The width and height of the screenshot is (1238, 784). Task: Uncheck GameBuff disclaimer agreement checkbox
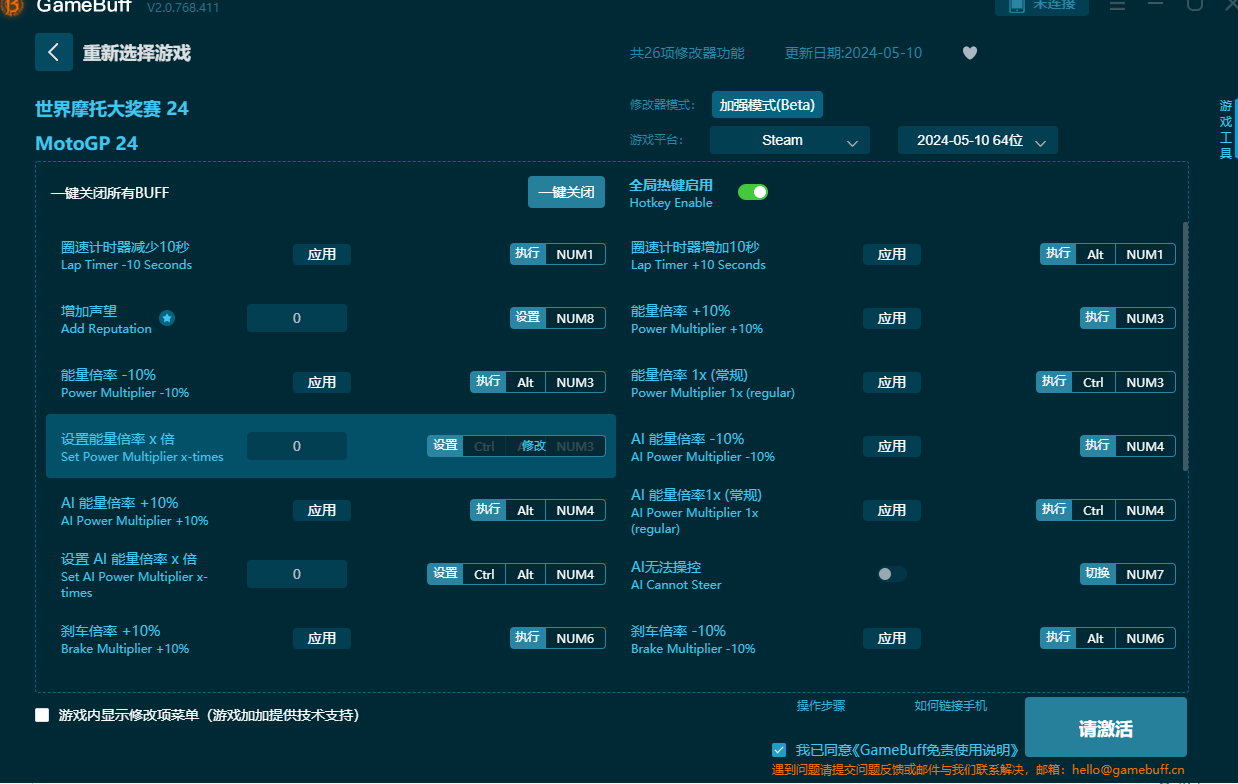coord(779,750)
